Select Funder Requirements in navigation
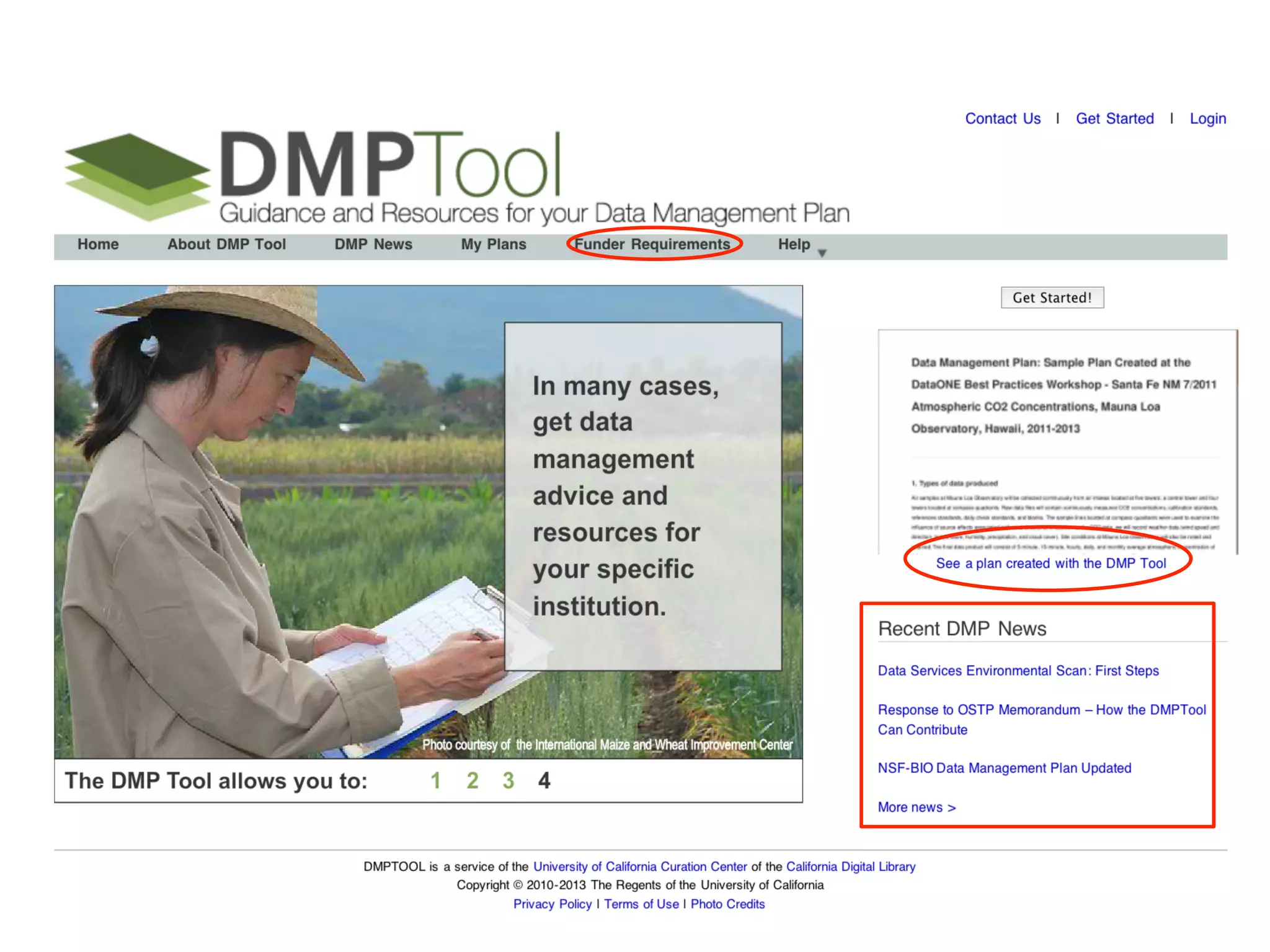This screenshot has height=952, width=1270. (652, 245)
